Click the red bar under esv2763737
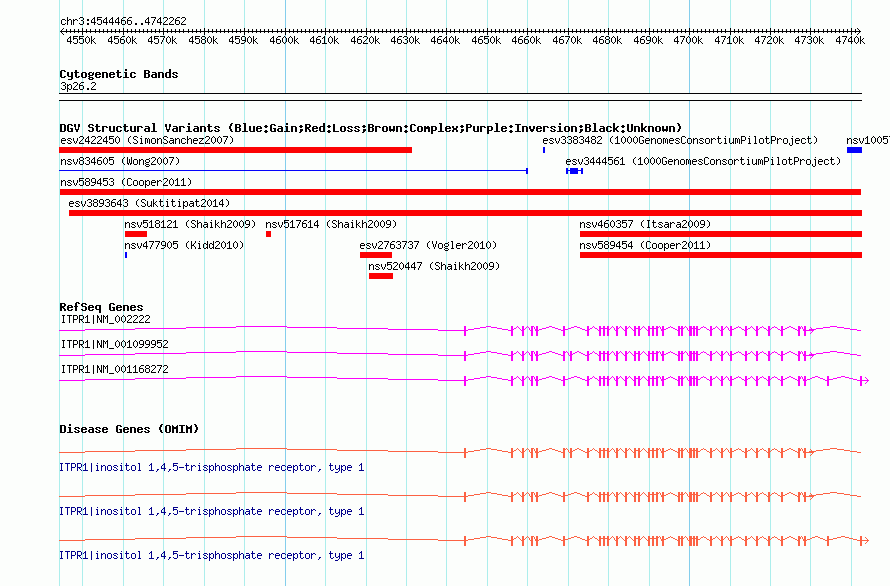The width and height of the screenshot is (890, 586). [376, 255]
